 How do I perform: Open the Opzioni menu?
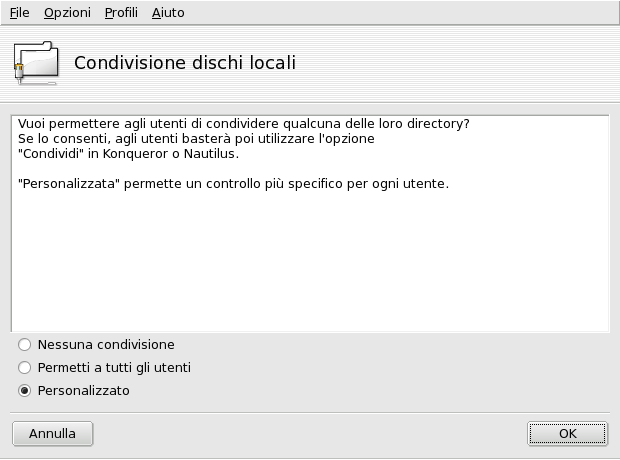pyautogui.click(x=67, y=13)
